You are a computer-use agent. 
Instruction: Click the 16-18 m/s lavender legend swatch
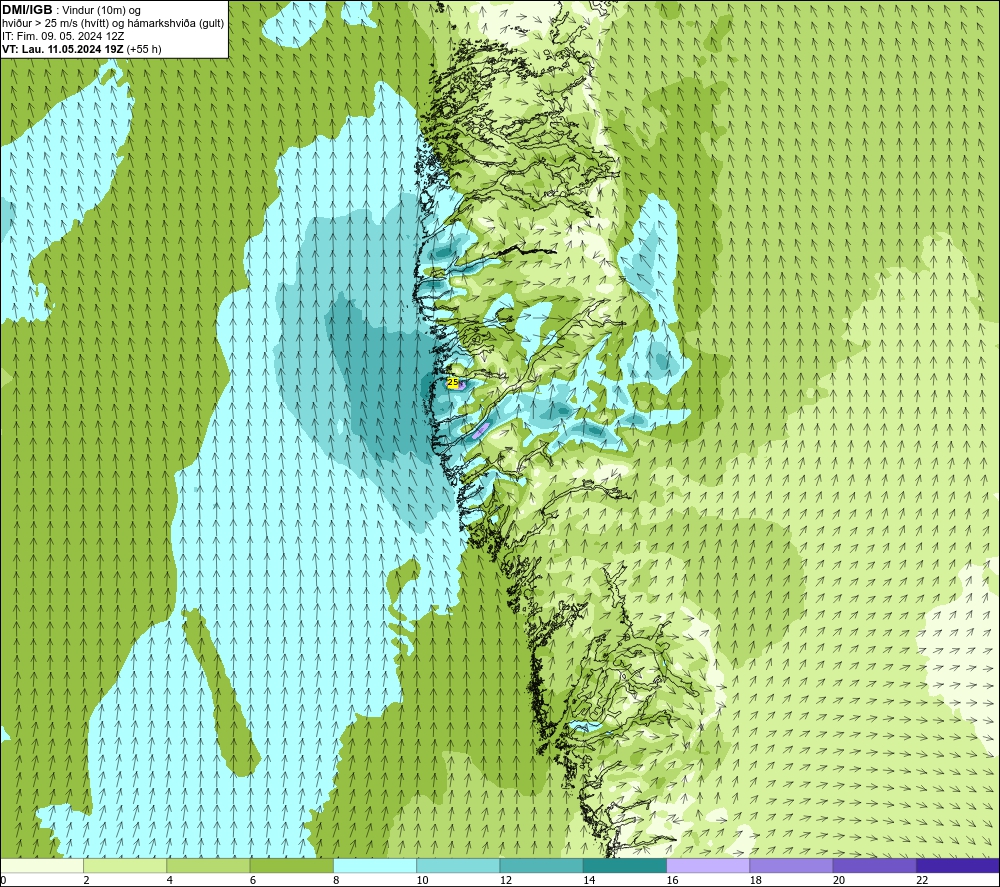[708, 865]
